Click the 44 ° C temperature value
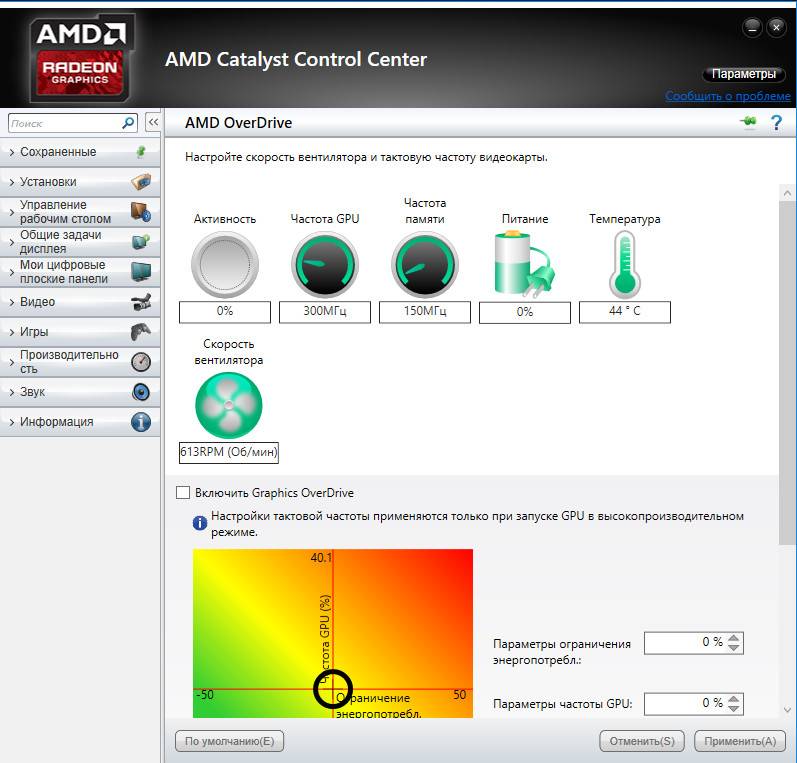Image resolution: width=797 pixels, height=763 pixels. pyautogui.click(x=625, y=311)
